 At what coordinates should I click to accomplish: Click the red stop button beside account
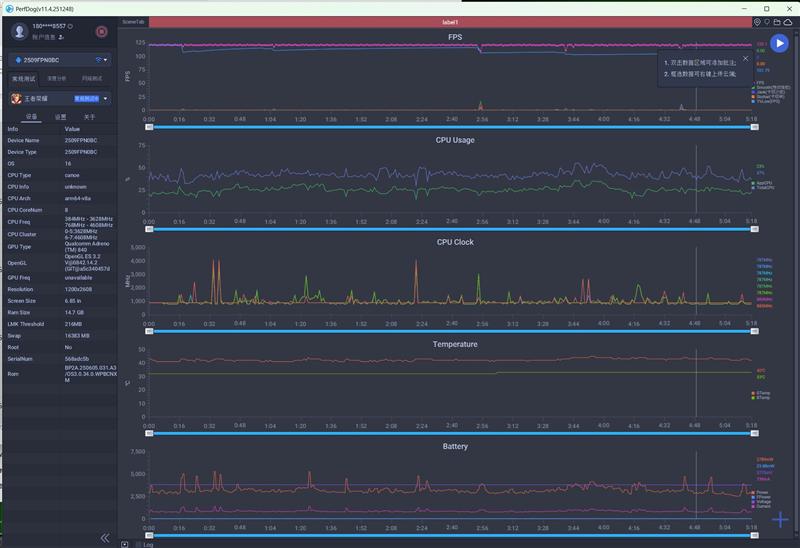click(102, 31)
